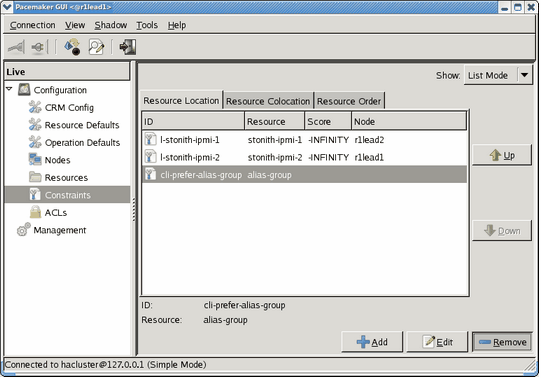541x378 pixels.
Task: Click the status bar connection text
Action: 105,365
